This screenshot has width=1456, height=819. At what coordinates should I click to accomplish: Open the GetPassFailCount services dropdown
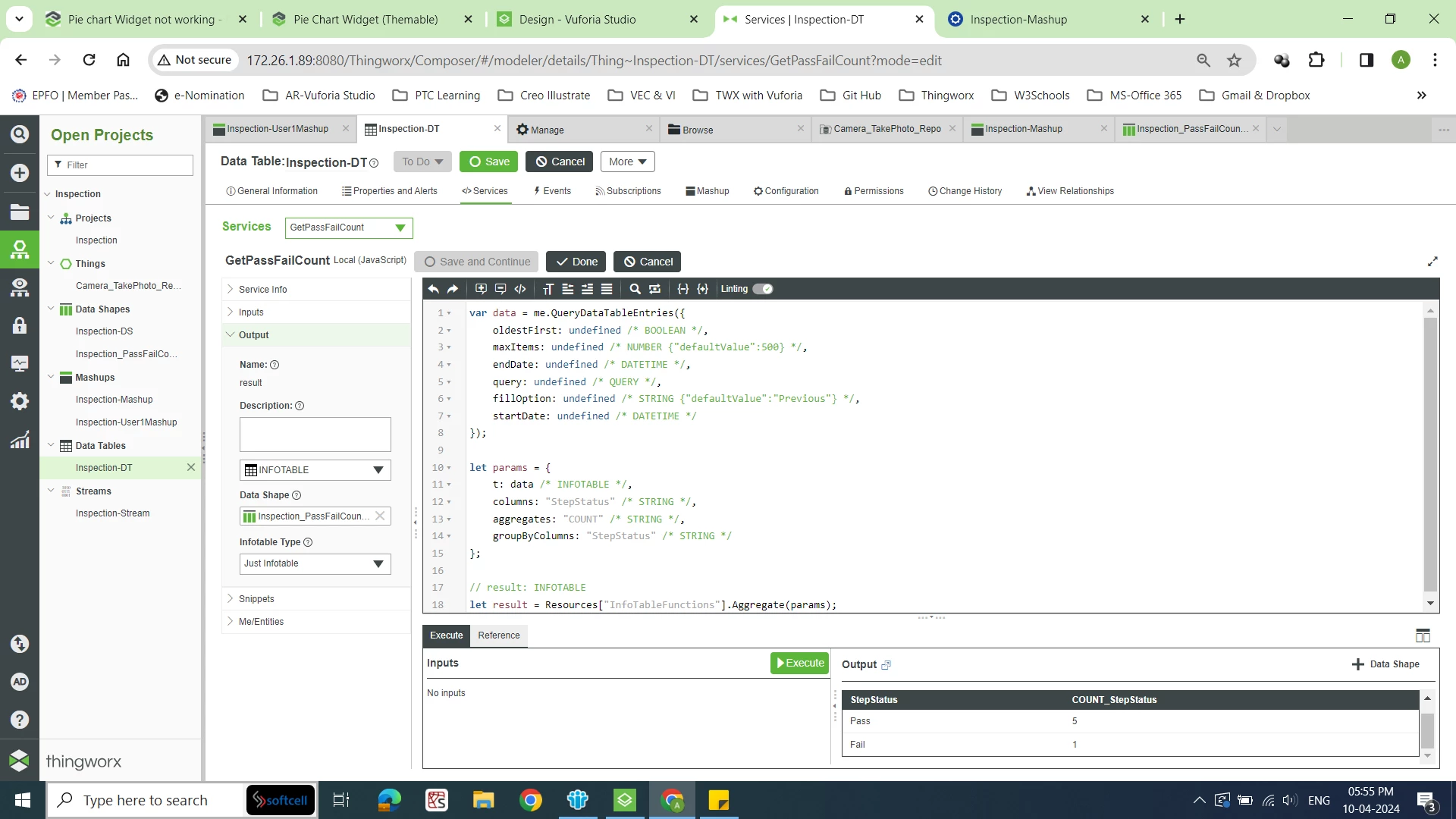[400, 227]
